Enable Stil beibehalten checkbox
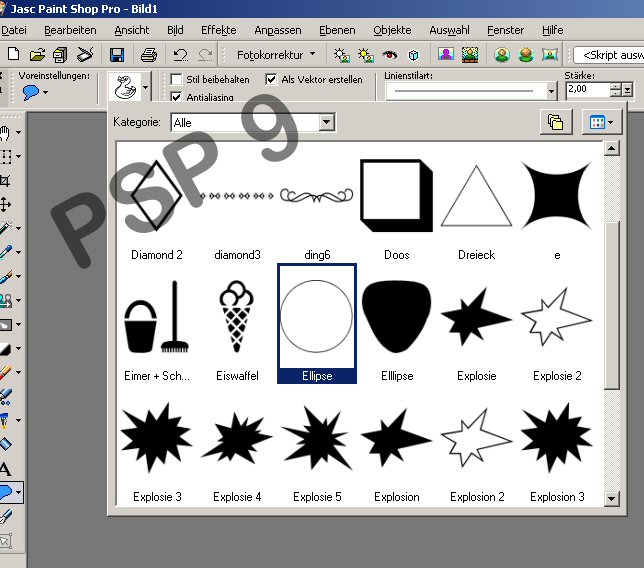The width and height of the screenshot is (644, 568). click(x=176, y=79)
